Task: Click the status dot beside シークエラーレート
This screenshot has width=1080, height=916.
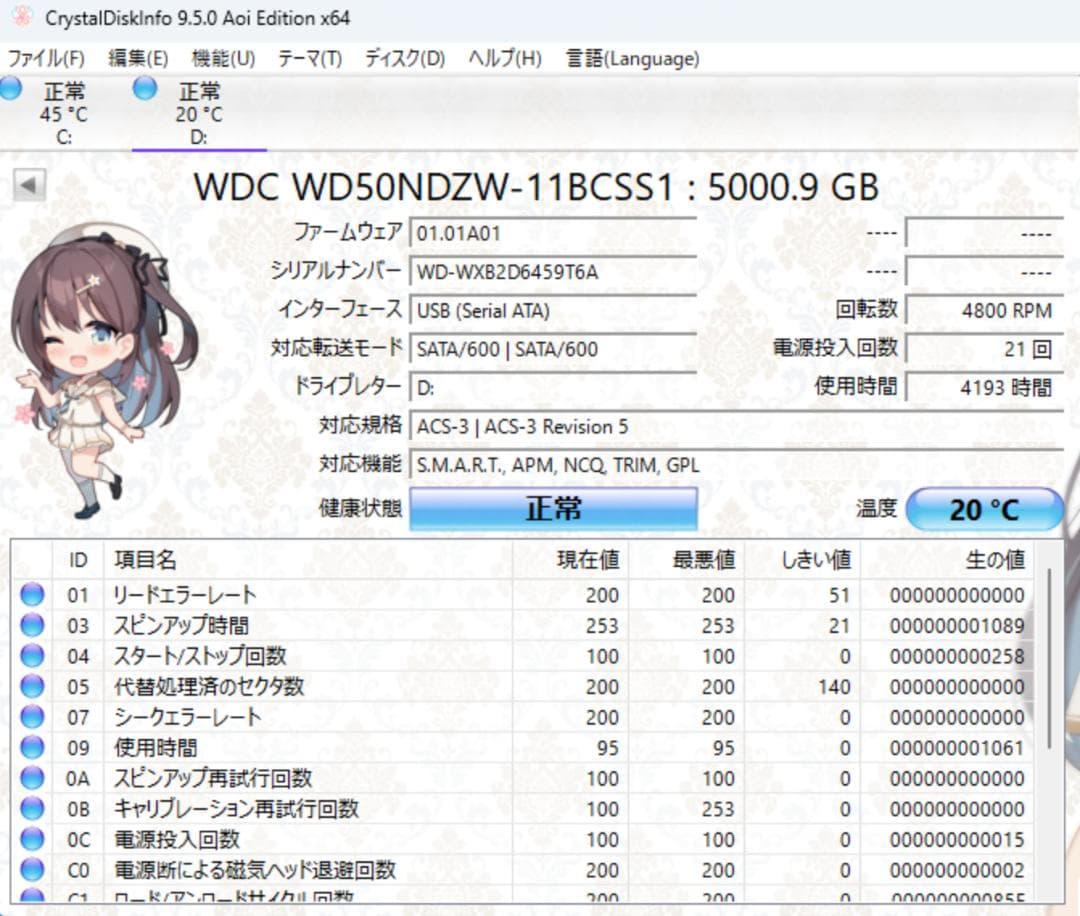Action: point(31,716)
